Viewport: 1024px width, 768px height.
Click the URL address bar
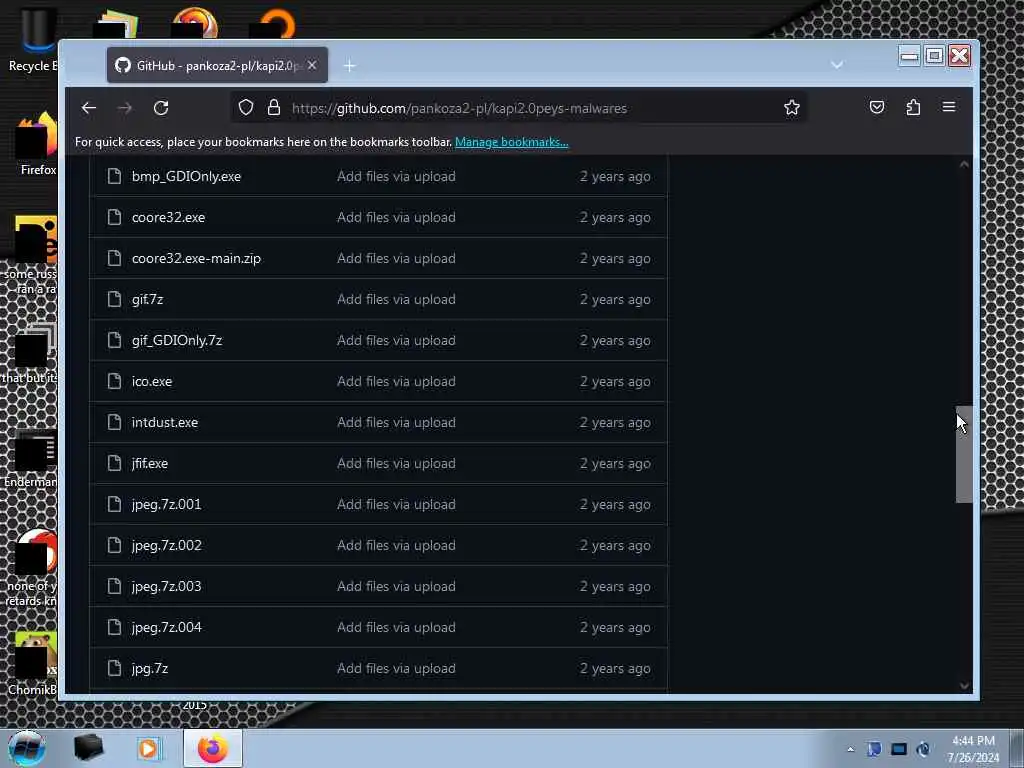519,108
